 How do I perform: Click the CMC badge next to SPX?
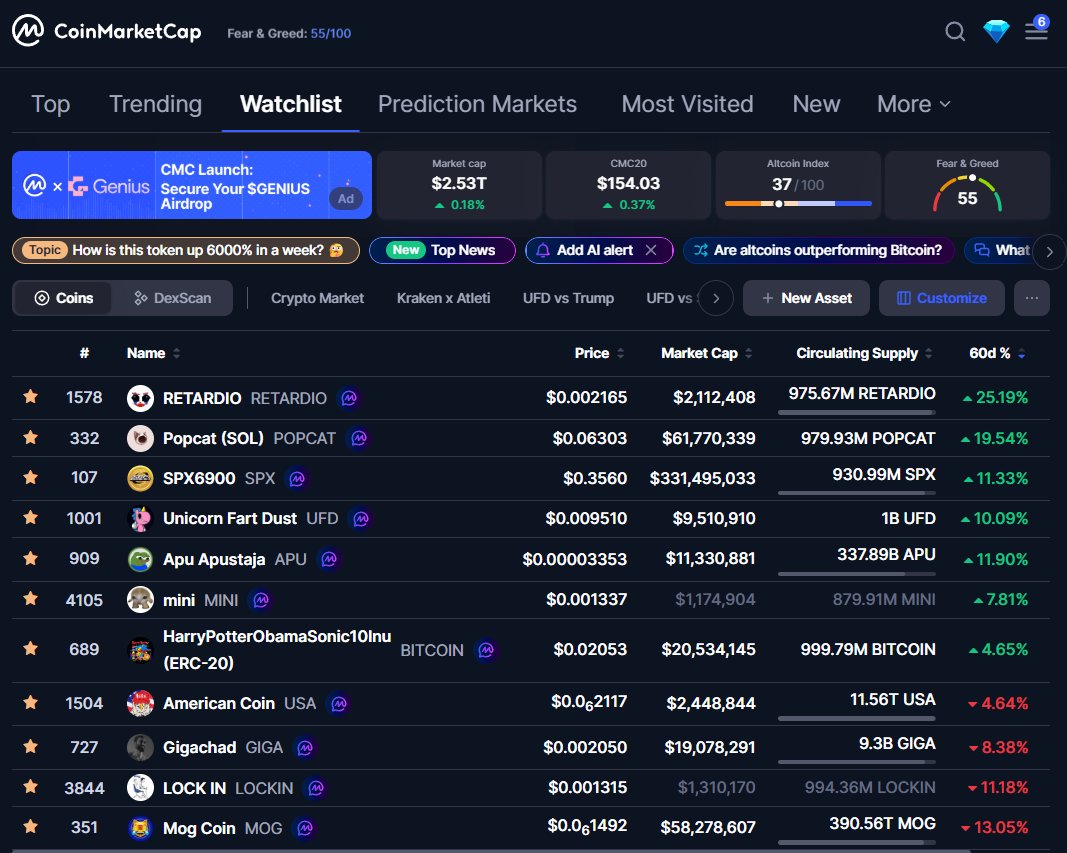tap(297, 479)
